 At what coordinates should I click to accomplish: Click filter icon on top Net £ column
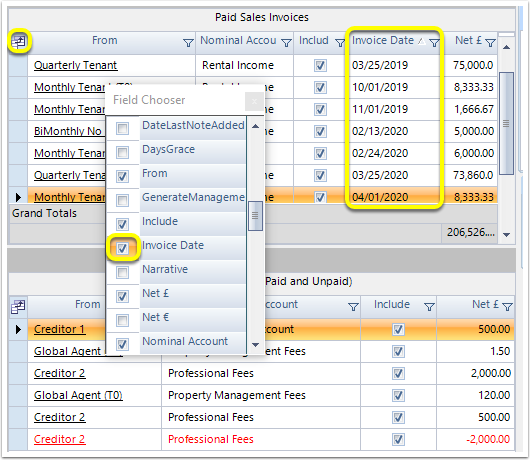pyautogui.click(x=490, y=43)
